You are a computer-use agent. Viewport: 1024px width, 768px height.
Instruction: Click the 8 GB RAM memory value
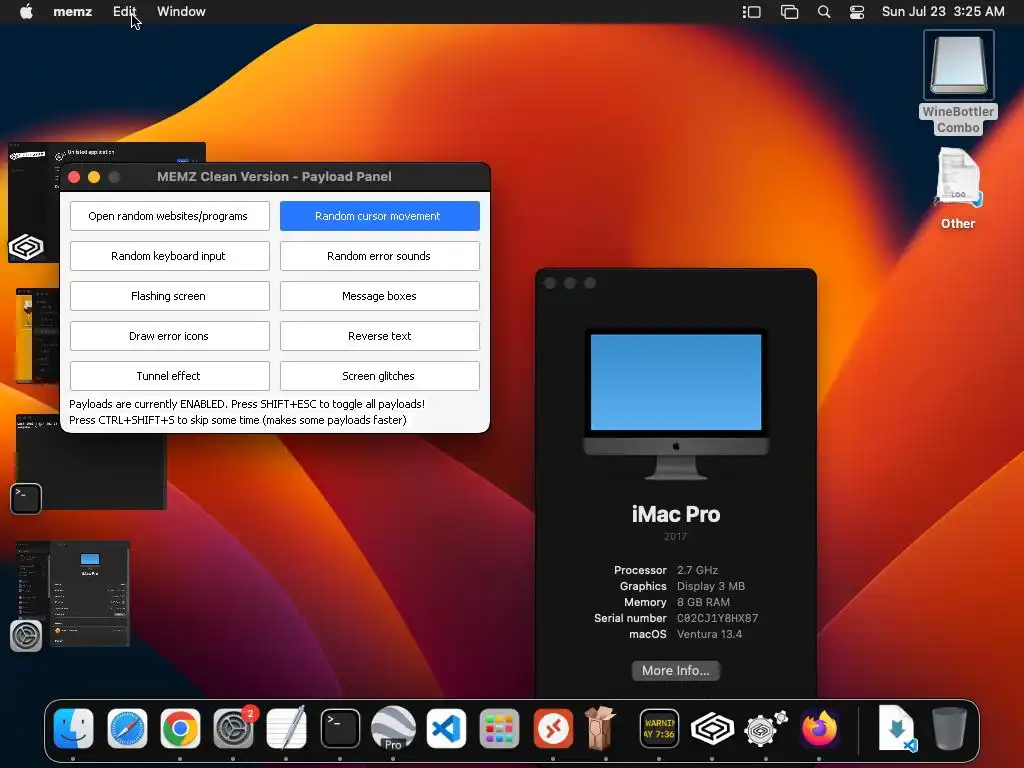point(703,602)
